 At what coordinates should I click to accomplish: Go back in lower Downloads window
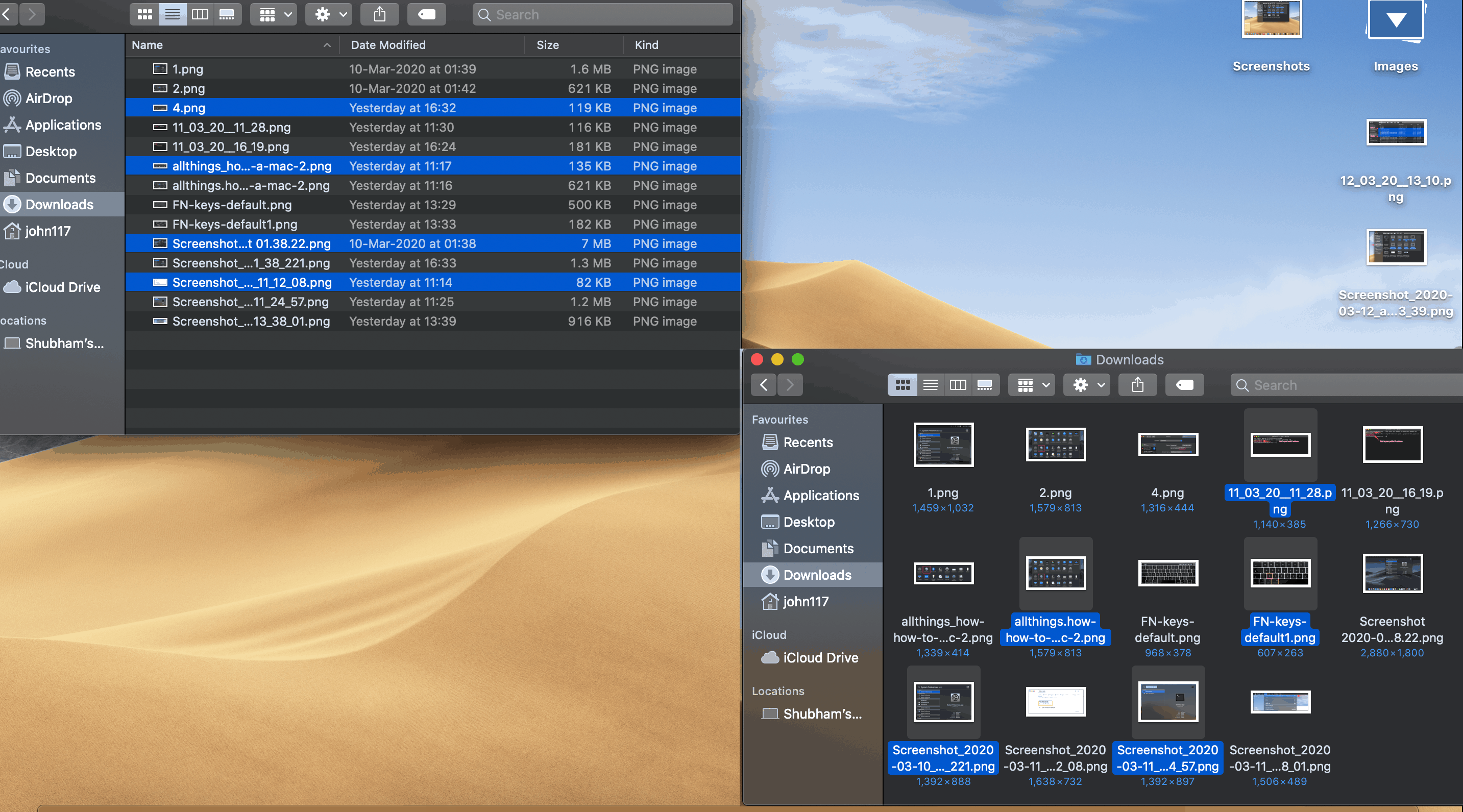tap(764, 385)
